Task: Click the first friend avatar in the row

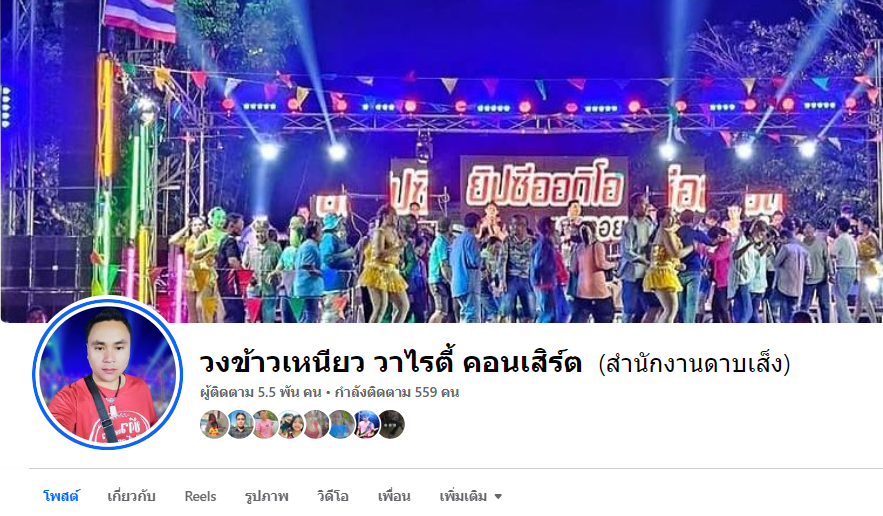Action: 214,424
